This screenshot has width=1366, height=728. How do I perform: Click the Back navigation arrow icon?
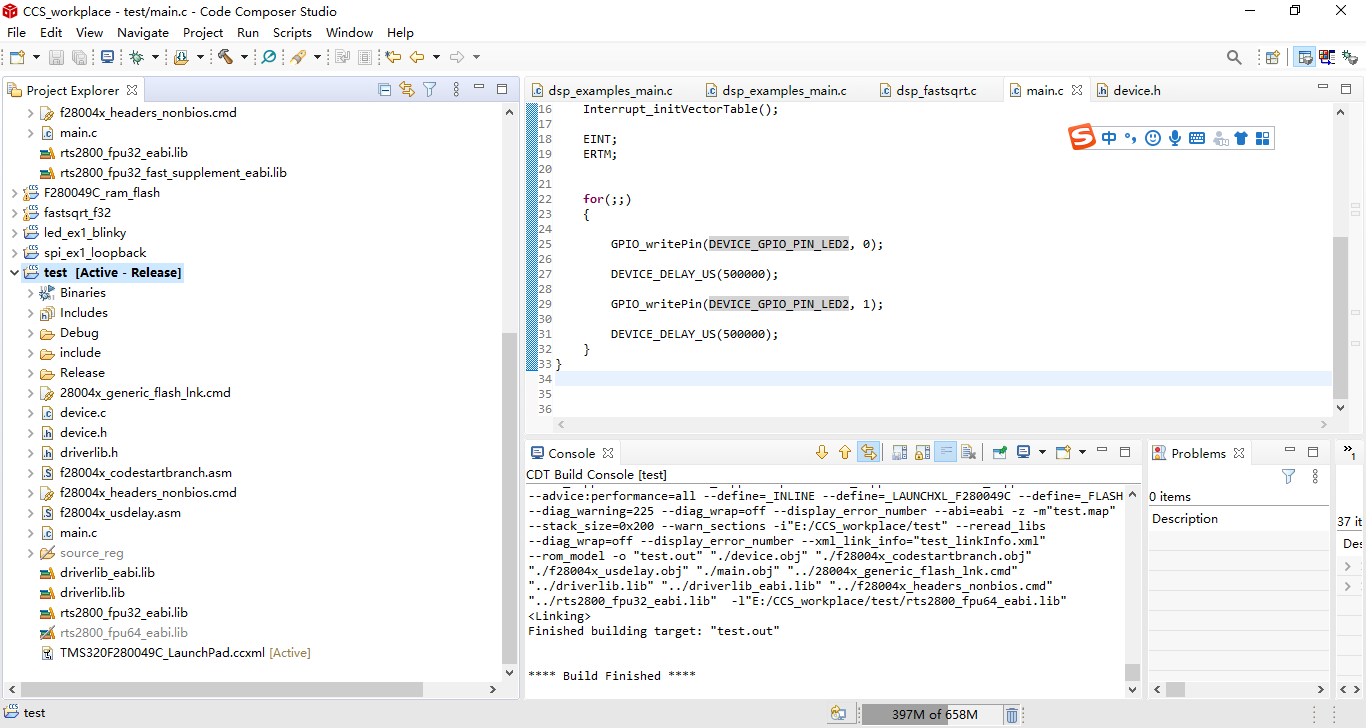click(x=417, y=58)
